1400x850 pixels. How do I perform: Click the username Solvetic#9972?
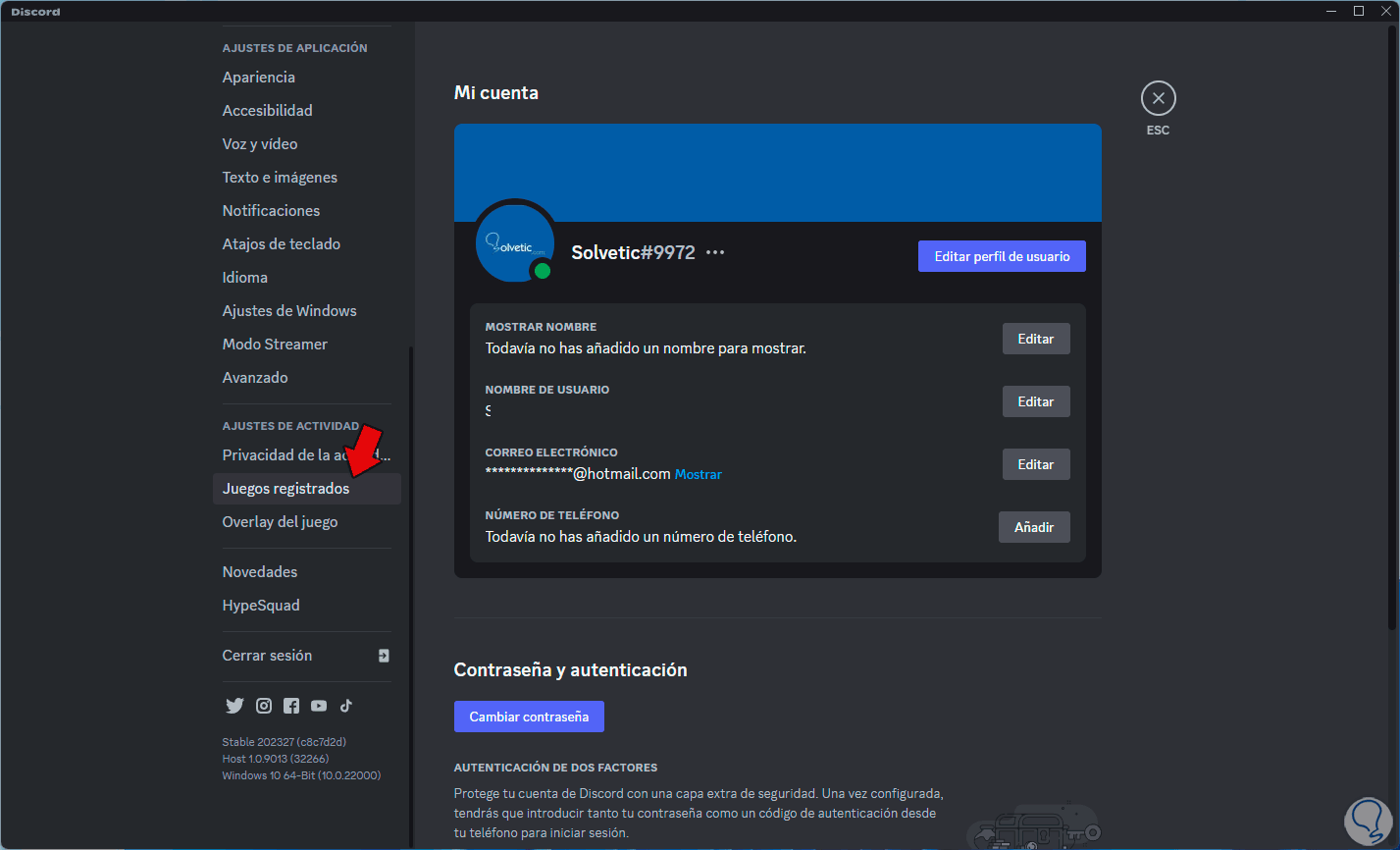coord(634,252)
